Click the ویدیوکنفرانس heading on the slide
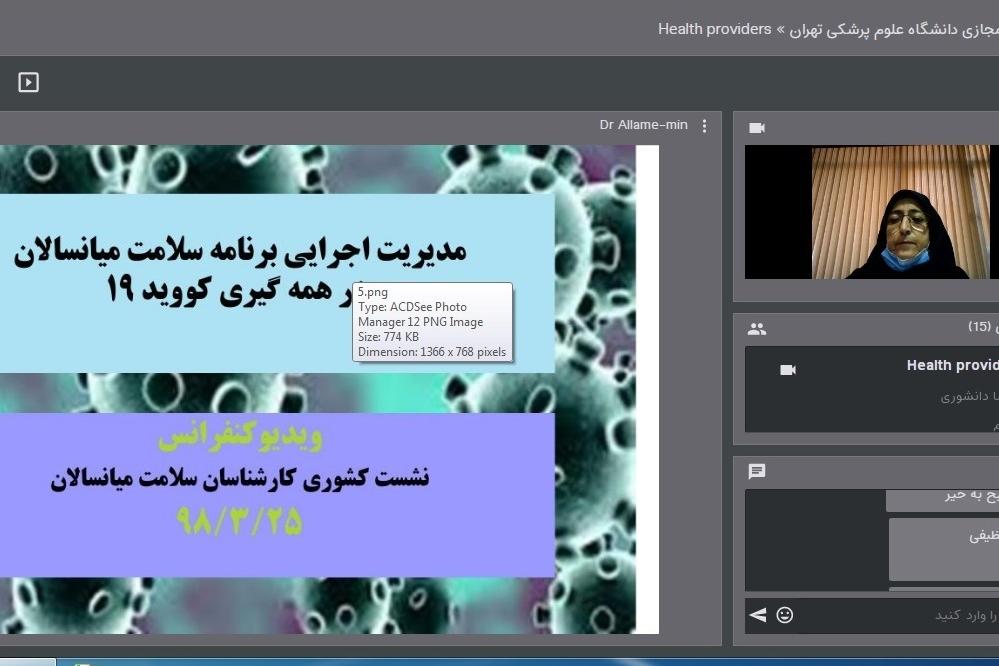The height and width of the screenshot is (666, 999). pyautogui.click(x=240, y=436)
